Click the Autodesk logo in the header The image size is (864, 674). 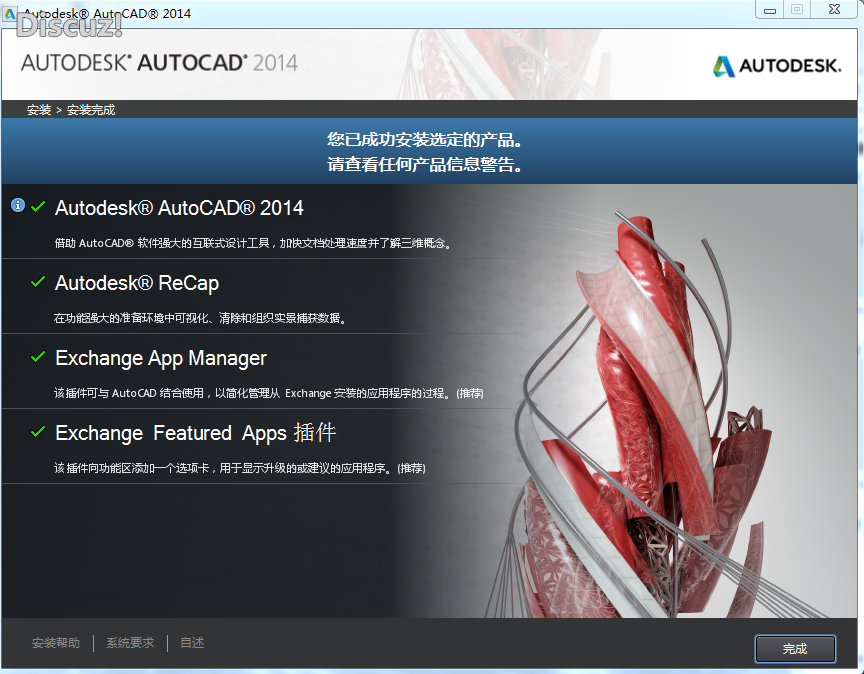(776, 66)
